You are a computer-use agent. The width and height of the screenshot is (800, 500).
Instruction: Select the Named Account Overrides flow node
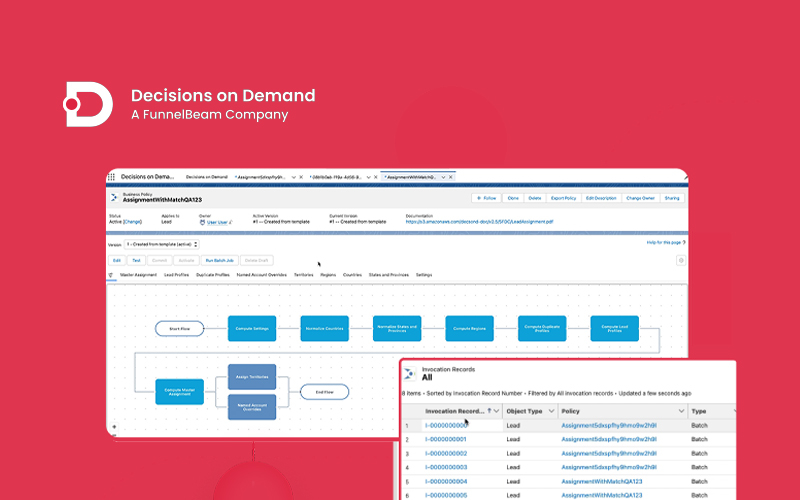pyautogui.click(x=252, y=407)
